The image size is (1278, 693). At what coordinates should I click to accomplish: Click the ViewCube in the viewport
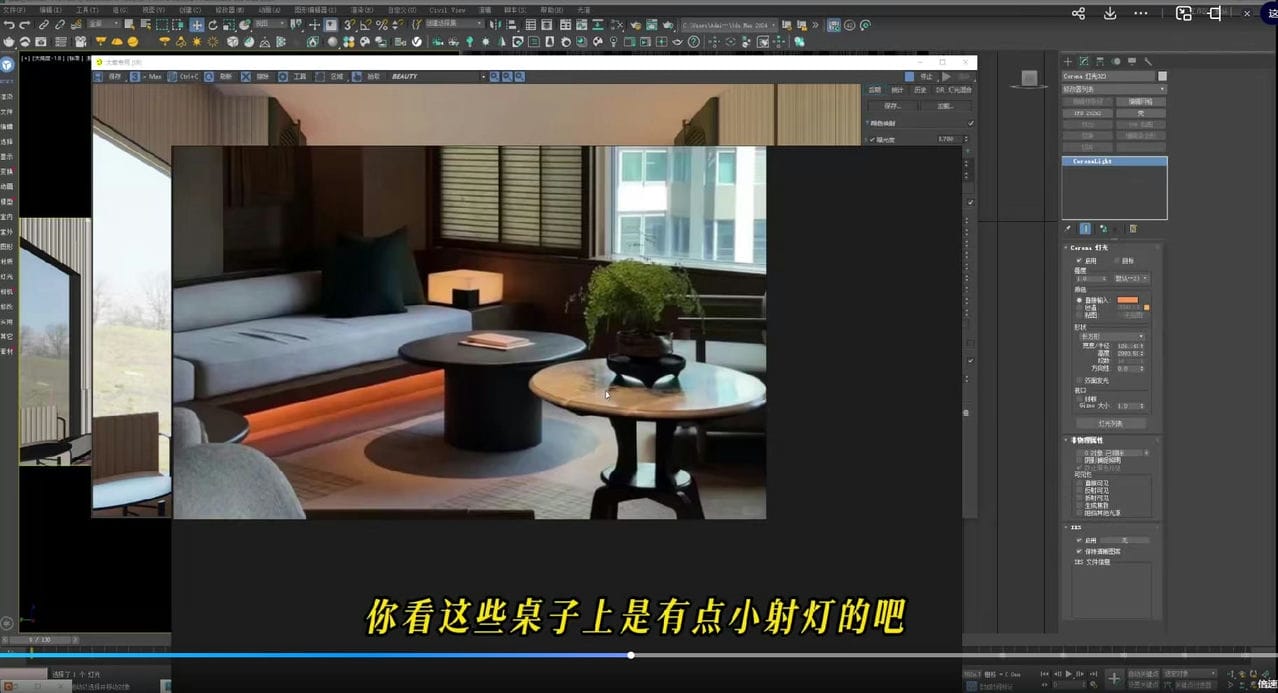click(x=1029, y=78)
